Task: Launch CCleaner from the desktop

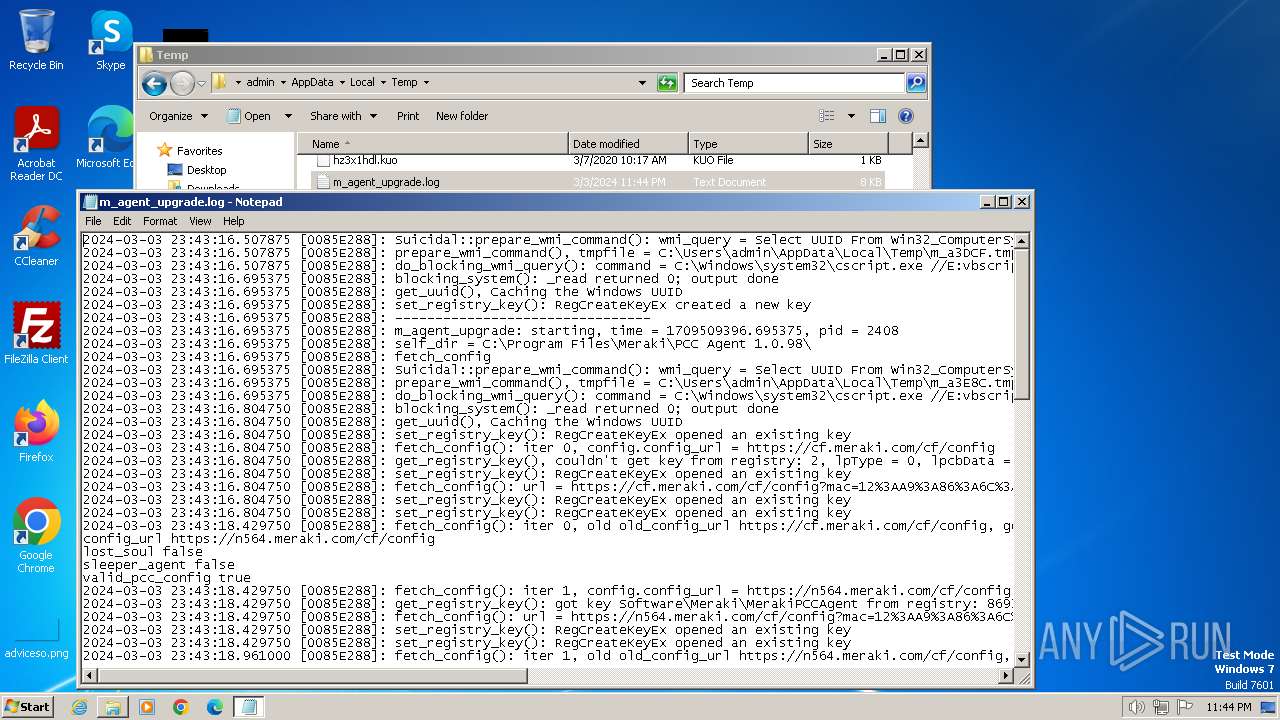Action: click(36, 236)
